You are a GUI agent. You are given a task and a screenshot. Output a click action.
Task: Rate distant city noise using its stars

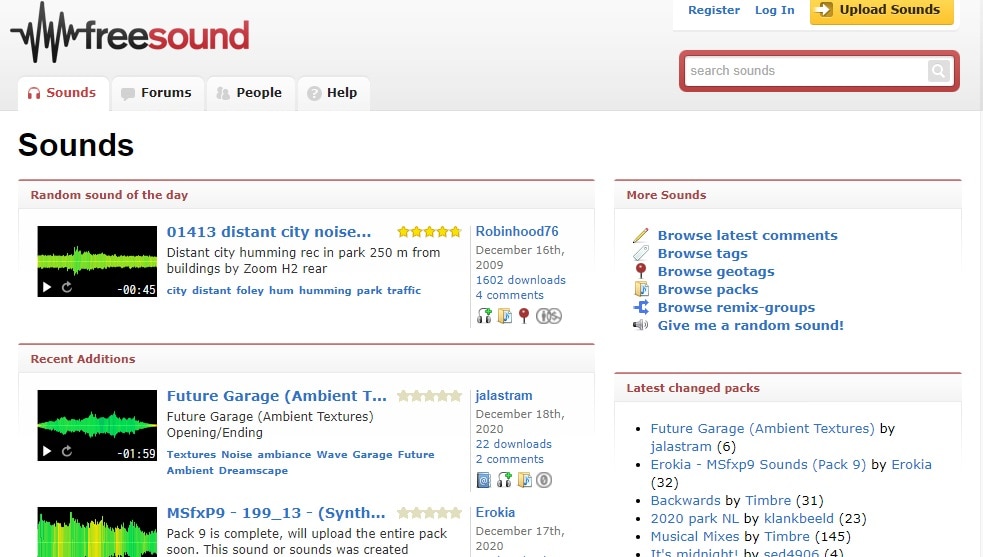click(x=429, y=232)
